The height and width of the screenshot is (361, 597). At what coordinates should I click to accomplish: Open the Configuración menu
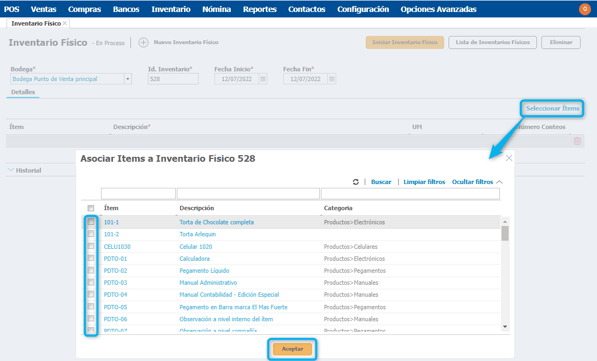[x=363, y=9]
